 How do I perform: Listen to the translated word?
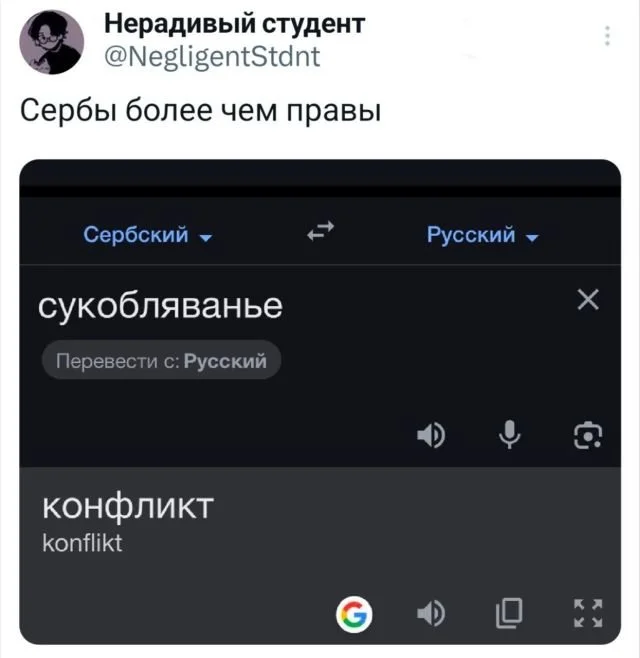click(431, 613)
